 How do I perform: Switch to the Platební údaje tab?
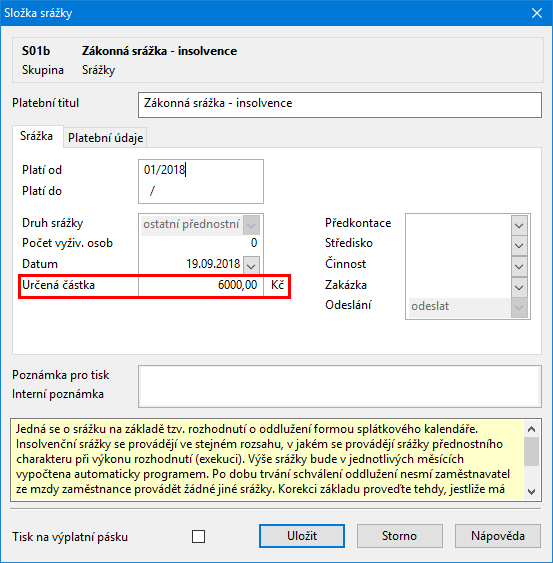coord(105,138)
